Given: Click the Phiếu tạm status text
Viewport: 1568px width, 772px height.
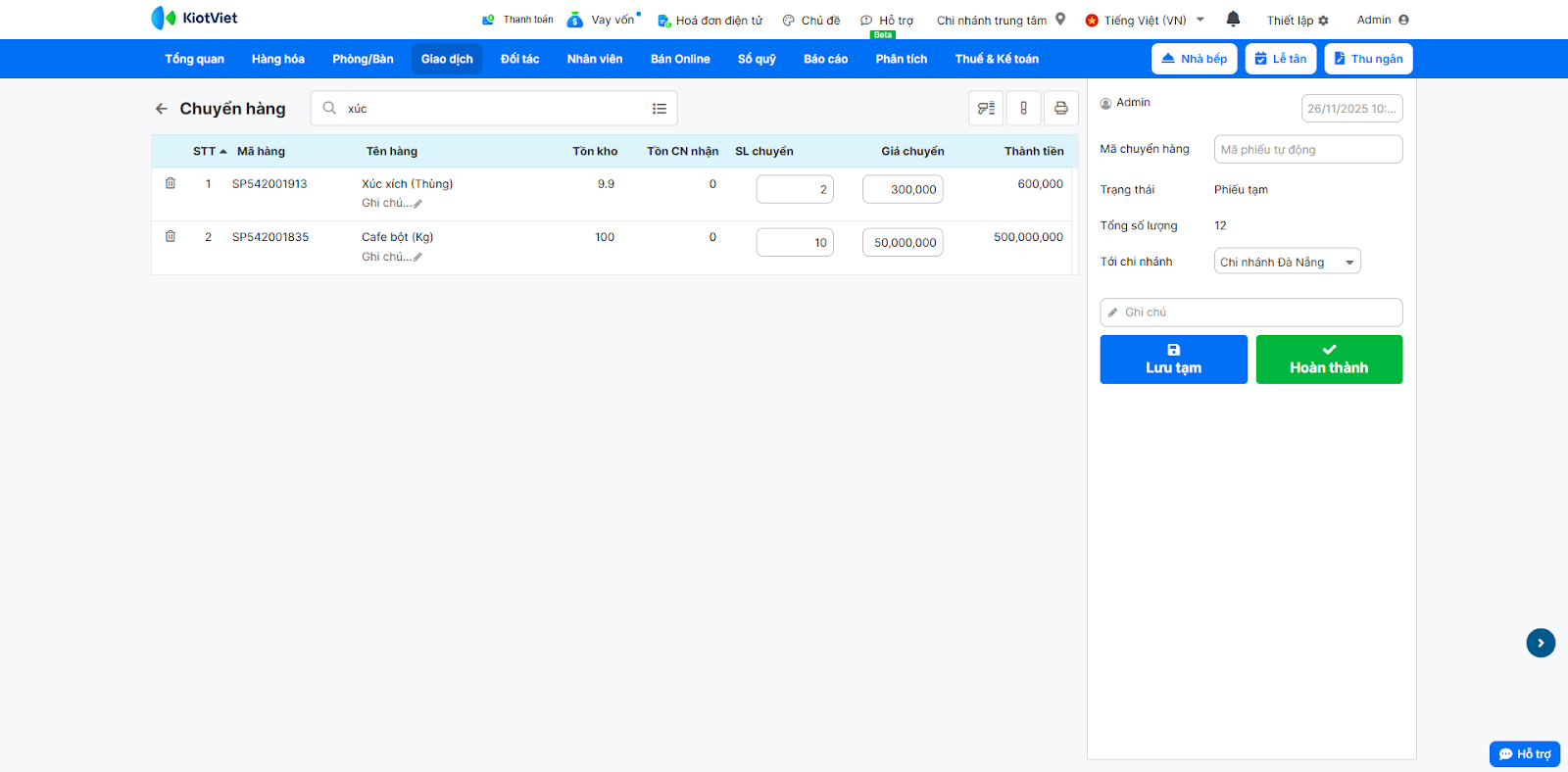Looking at the screenshot, I should click(x=1241, y=190).
